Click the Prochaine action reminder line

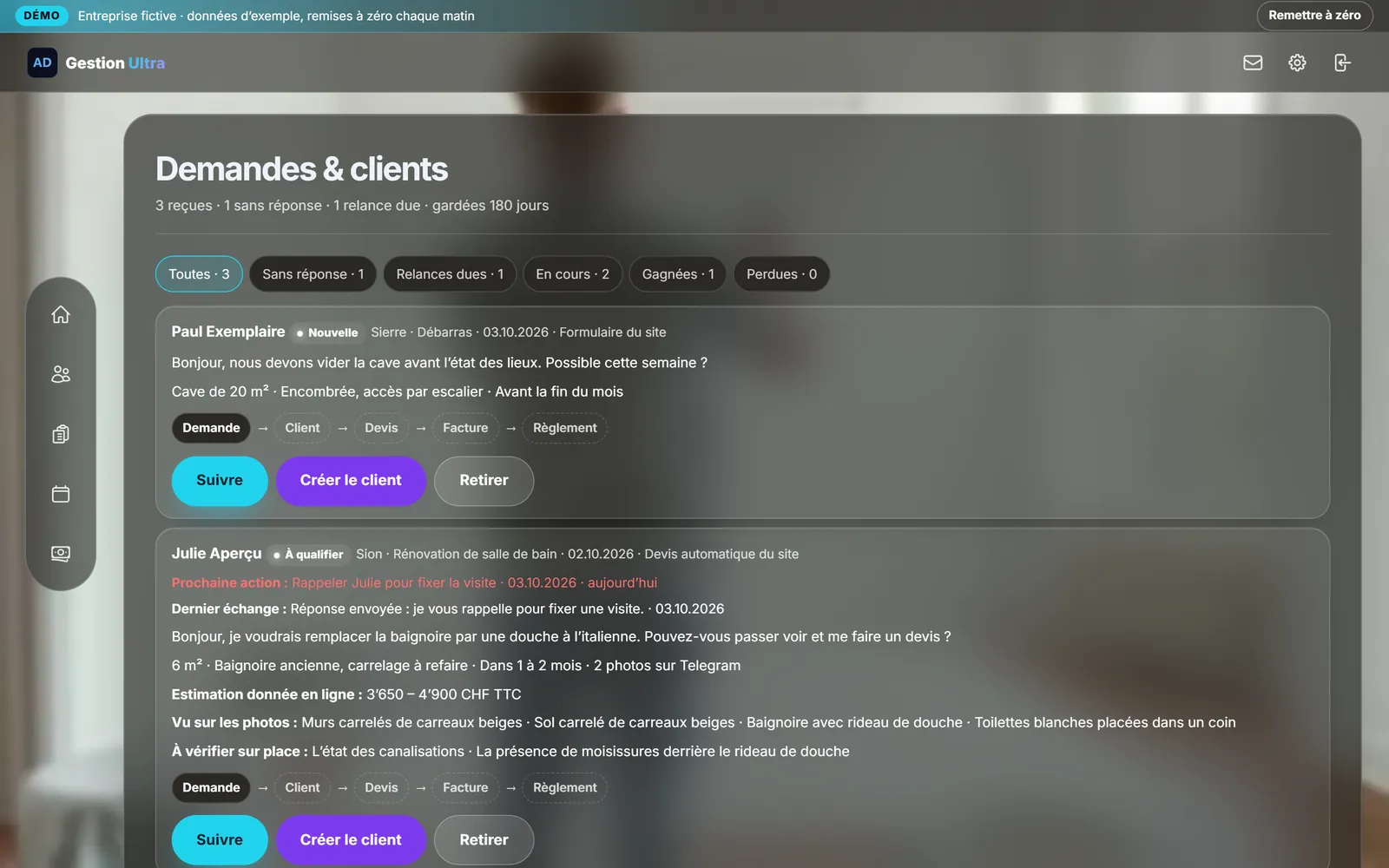(414, 583)
